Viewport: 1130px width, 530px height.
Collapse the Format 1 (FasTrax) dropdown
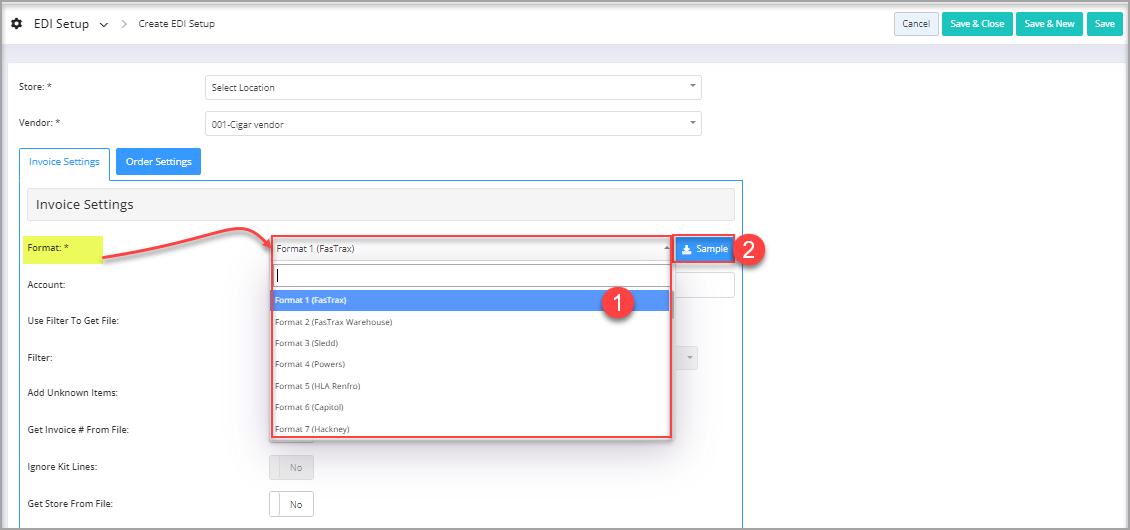coord(472,249)
